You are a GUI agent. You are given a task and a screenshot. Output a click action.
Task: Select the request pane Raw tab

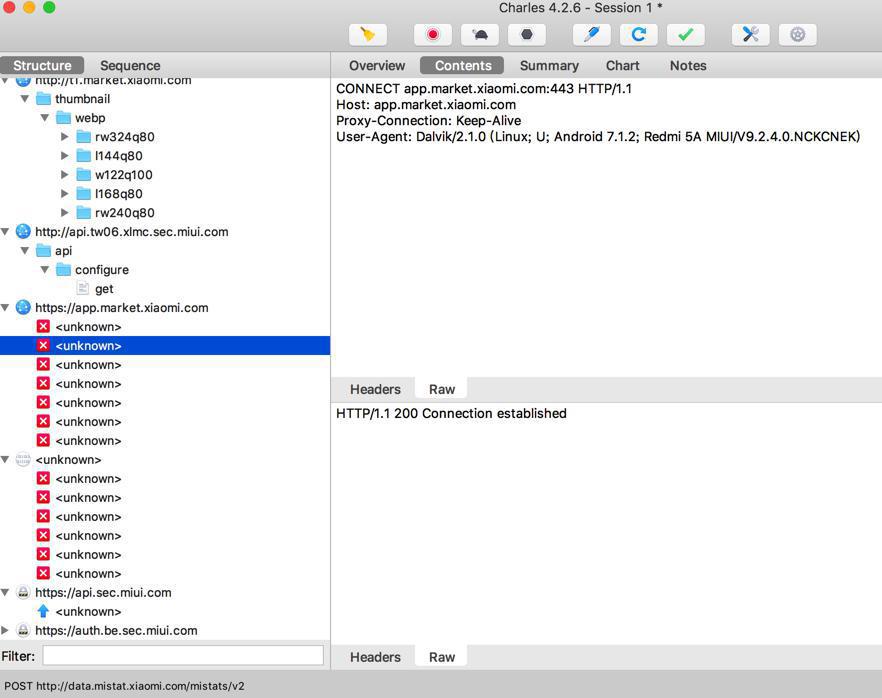coord(442,389)
